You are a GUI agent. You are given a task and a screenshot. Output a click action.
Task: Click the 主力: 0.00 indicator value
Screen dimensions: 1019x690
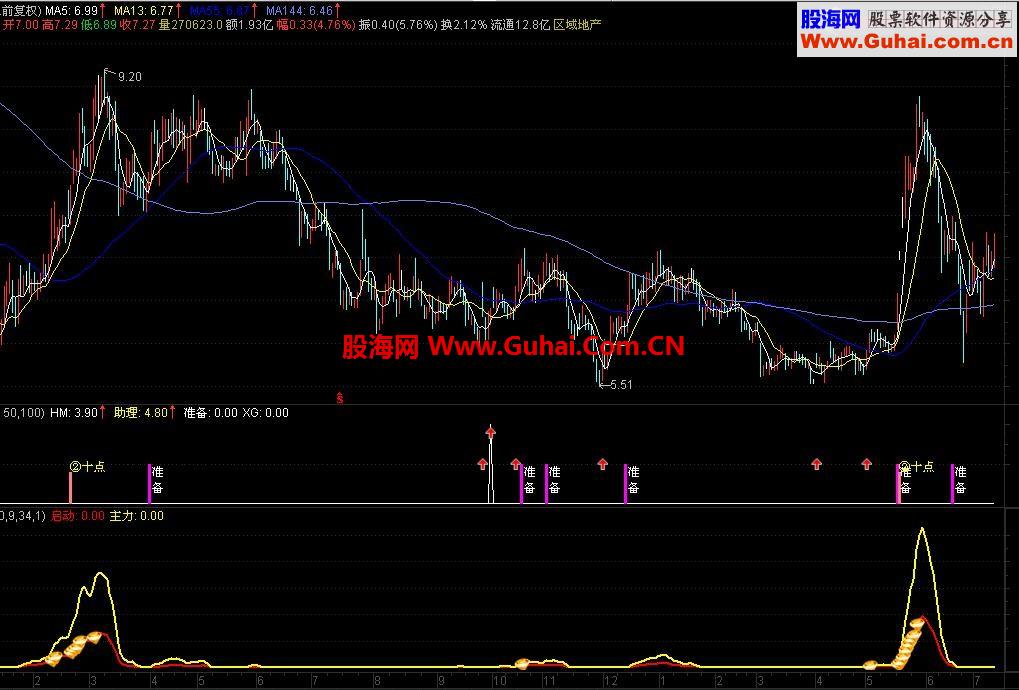(x=136, y=516)
